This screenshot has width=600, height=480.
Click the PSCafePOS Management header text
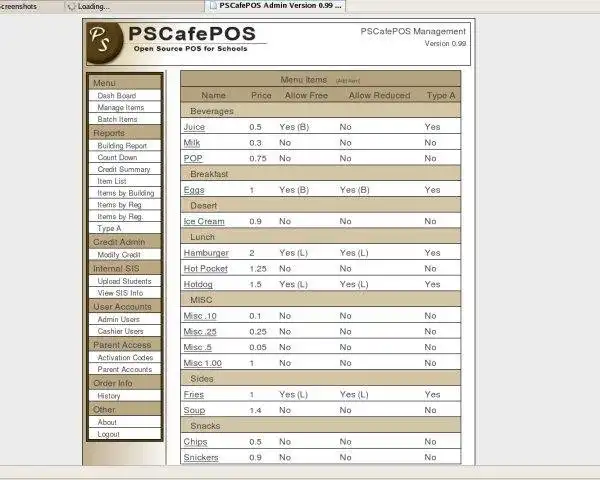[x=413, y=31]
